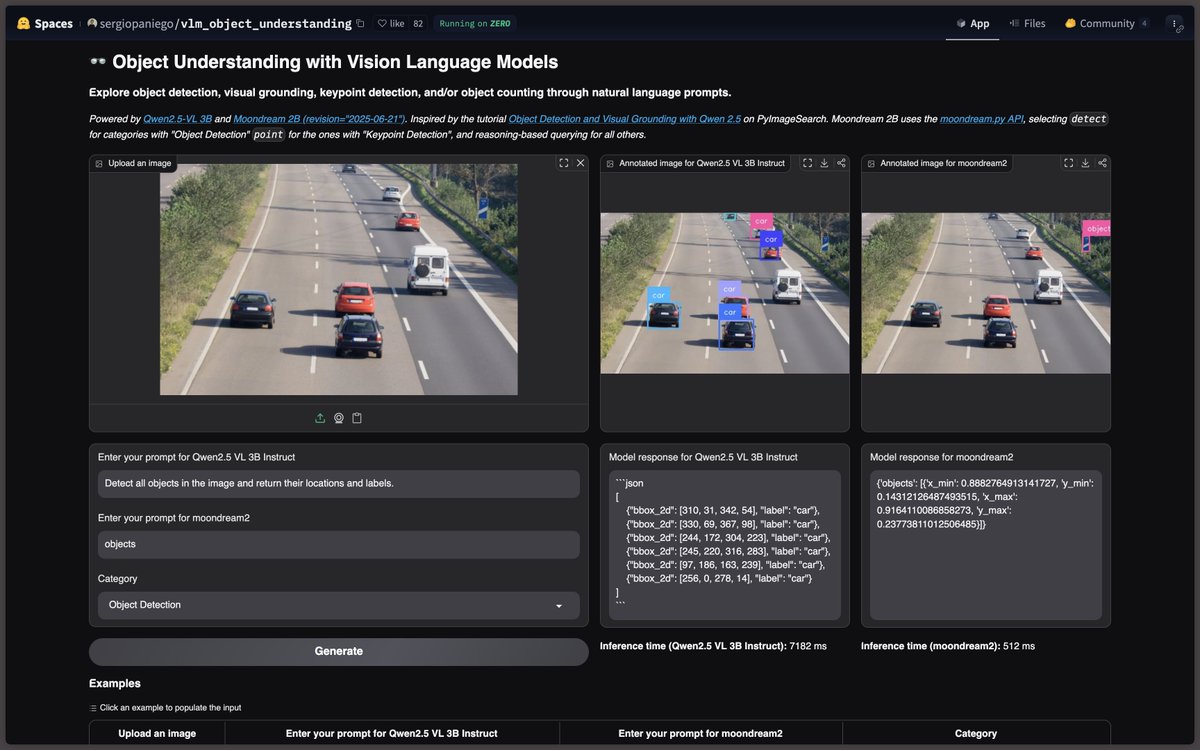
Task: Open the Moondream 2B revision link
Action: pyautogui.click(x=319, y=119)
